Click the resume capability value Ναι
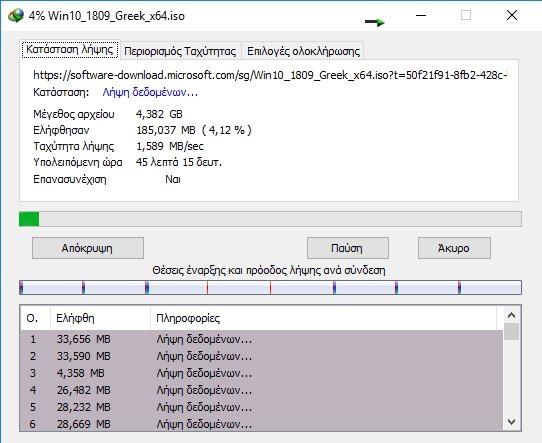The width and height of the screenshot is (542, 443). coord(173,179)
